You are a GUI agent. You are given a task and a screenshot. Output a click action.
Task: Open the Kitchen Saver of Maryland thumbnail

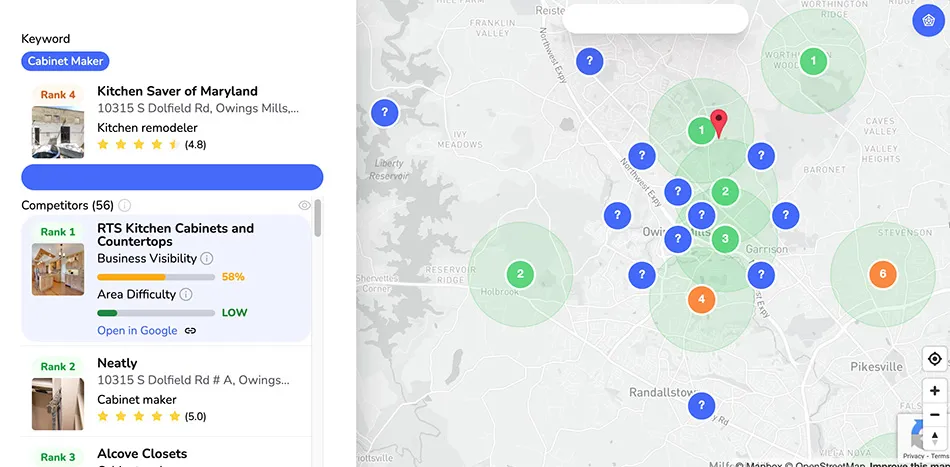pos(58,132)
